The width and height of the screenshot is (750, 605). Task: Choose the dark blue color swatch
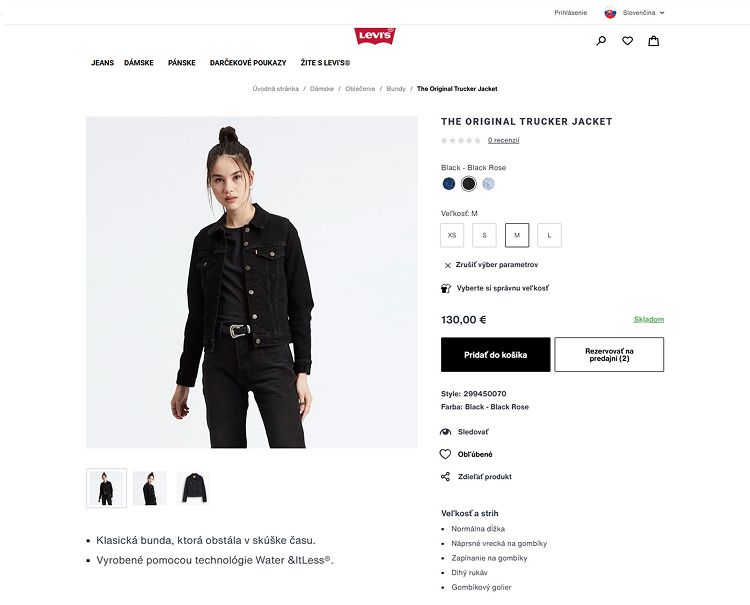[449, 184]
